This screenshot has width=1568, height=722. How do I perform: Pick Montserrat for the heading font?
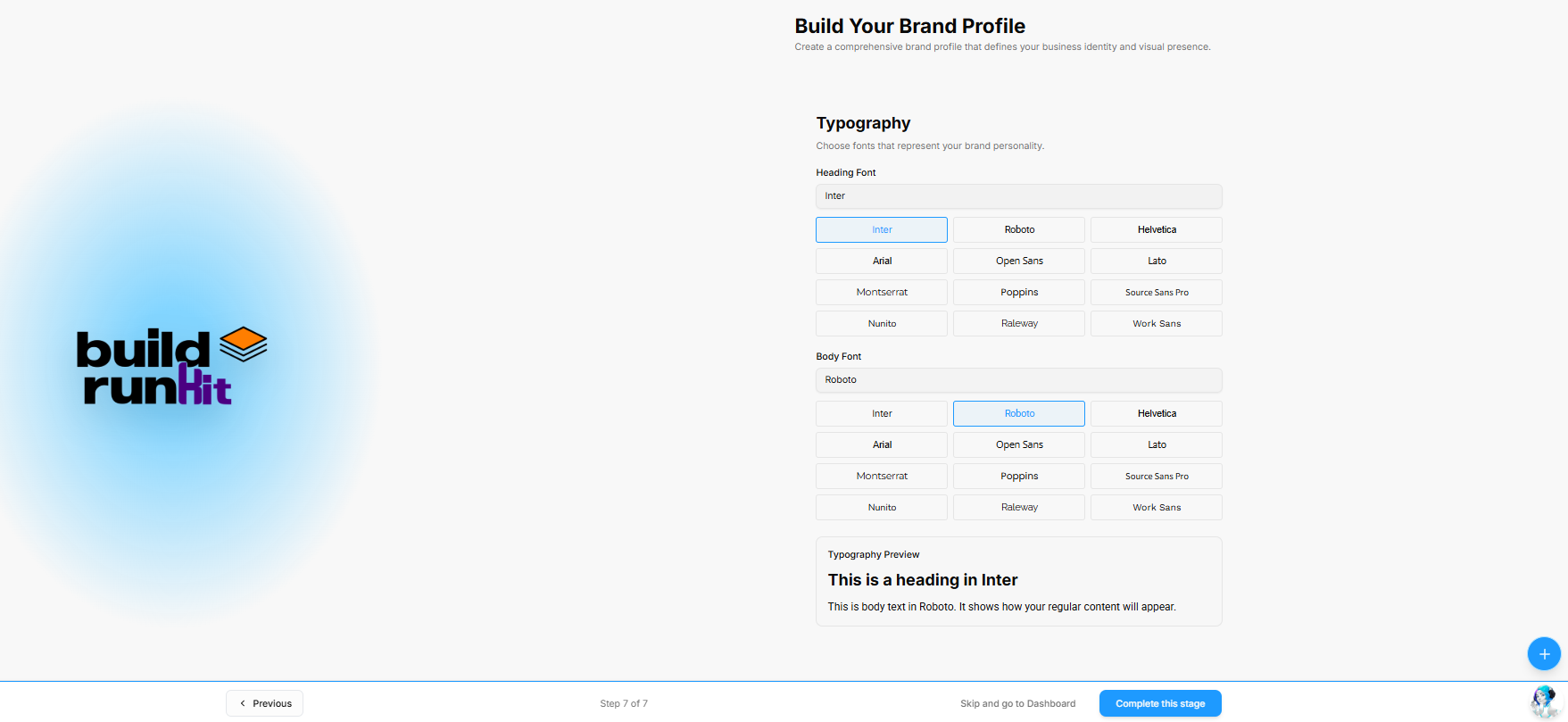pos(882,292)
